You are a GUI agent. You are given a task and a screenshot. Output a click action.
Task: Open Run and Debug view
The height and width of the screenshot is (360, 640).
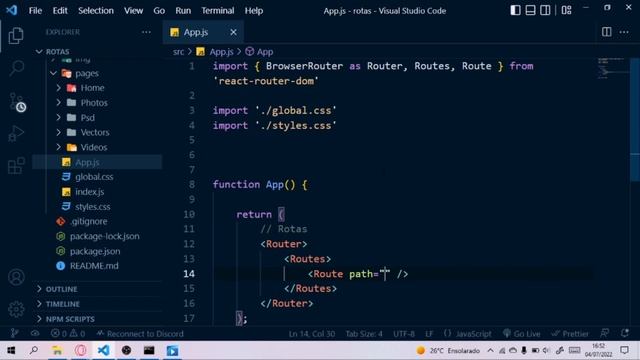[16, 133]
